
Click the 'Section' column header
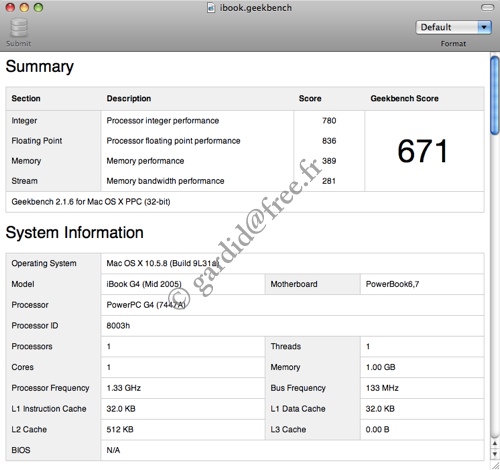pyautogui.click(x=26, y=98)
